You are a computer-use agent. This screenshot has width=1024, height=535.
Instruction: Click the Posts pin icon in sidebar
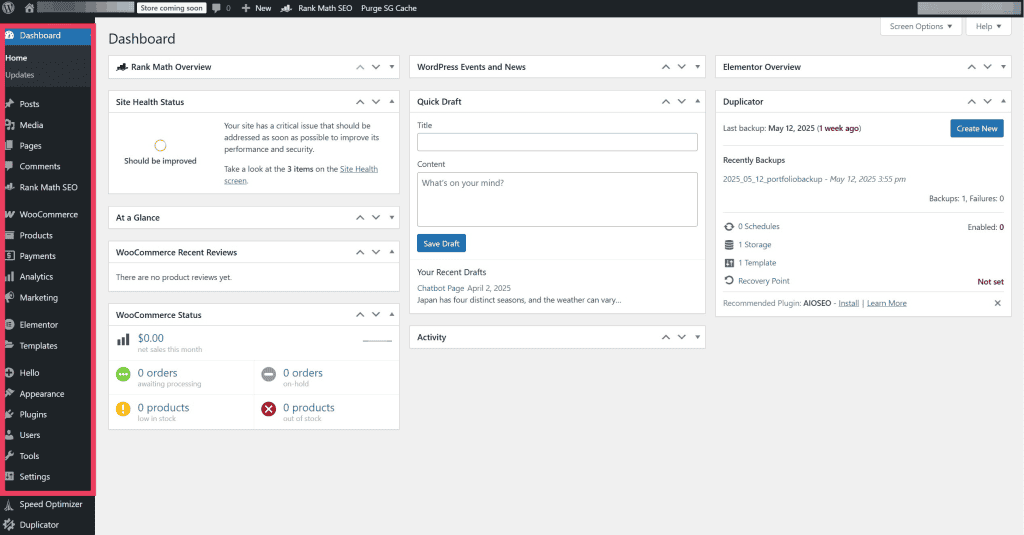9,104
